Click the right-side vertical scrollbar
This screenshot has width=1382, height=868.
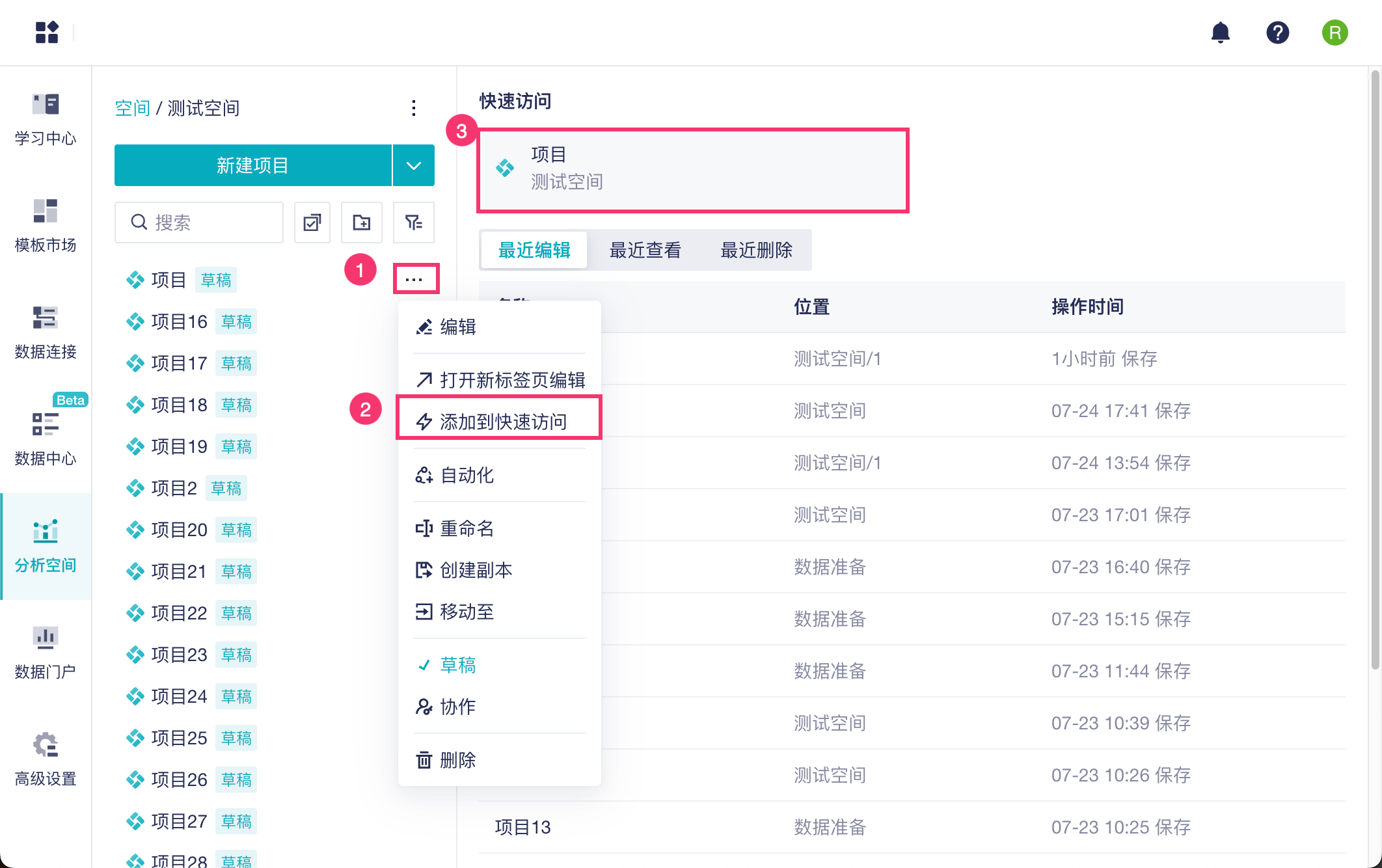click(x=1374, y=371)
